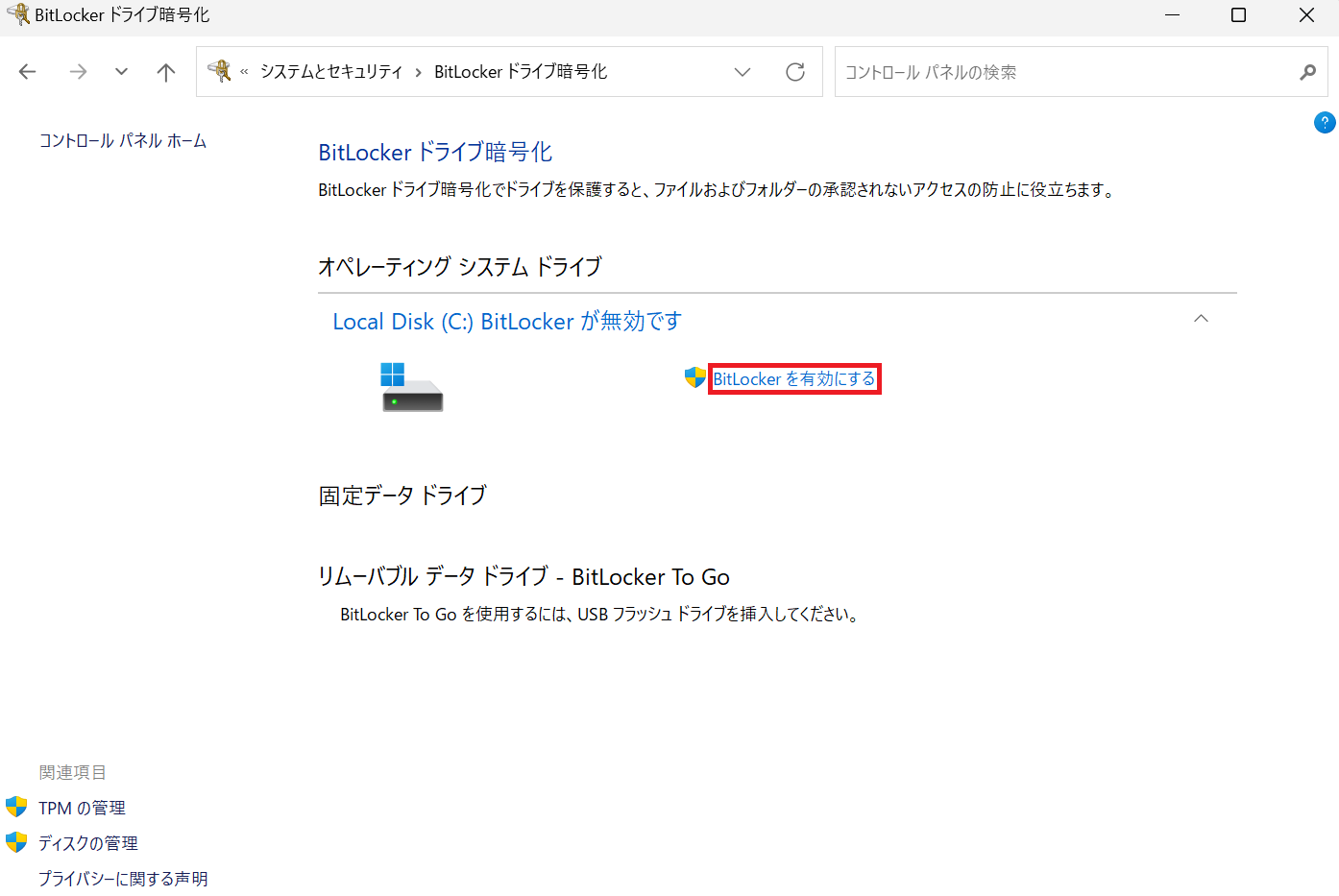Click shield icon next to ディスクの管理
The width and height of the screenshot is (1339, 896).
coord(16,842)
